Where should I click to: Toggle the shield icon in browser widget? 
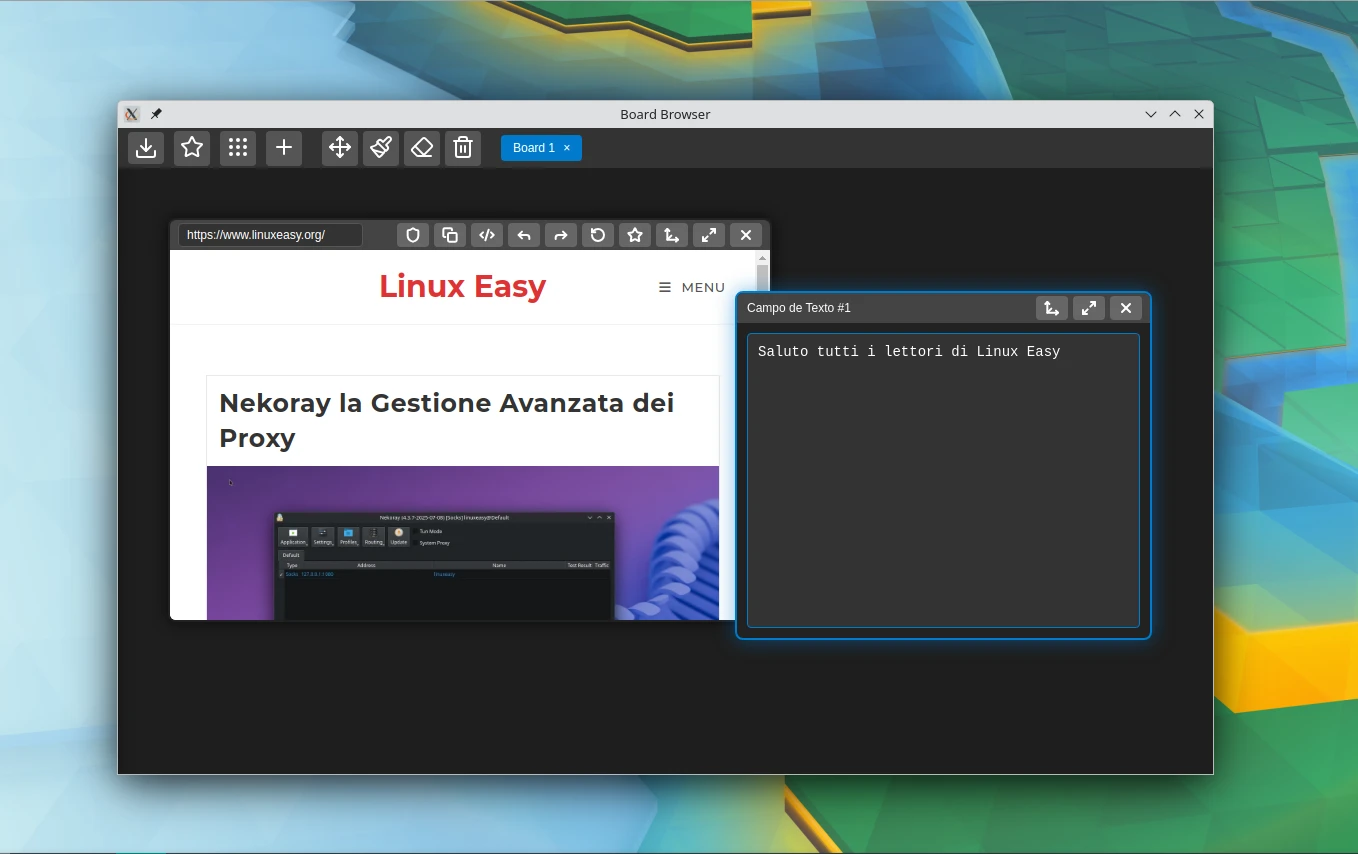[413, 235]
